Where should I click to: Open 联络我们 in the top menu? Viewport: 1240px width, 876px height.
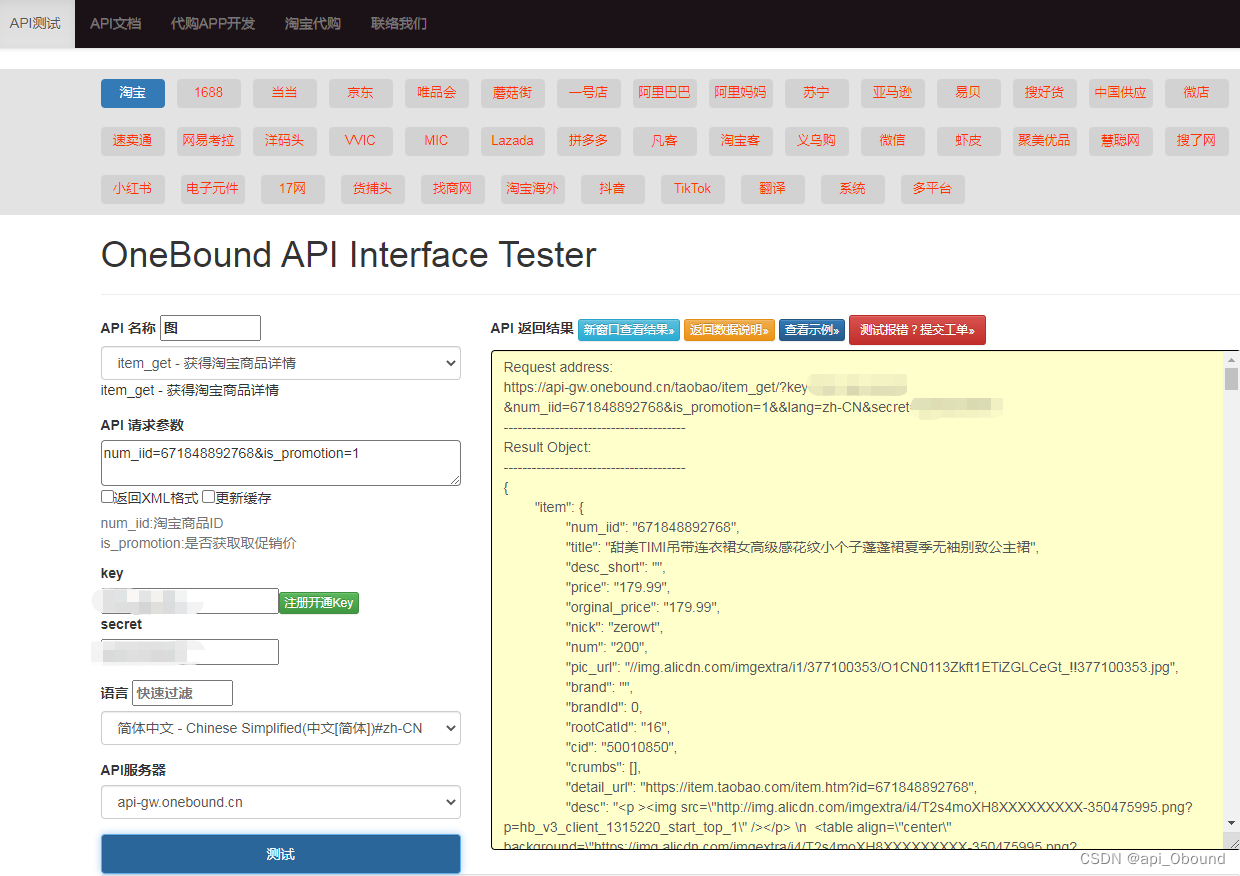398,23
